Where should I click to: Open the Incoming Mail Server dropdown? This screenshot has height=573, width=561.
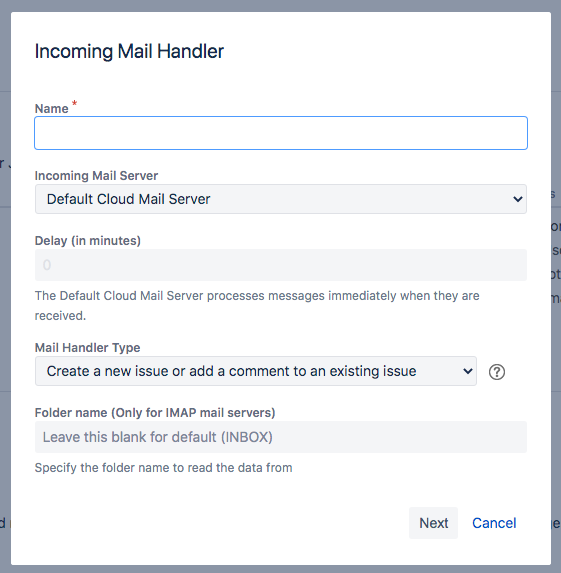281,199
